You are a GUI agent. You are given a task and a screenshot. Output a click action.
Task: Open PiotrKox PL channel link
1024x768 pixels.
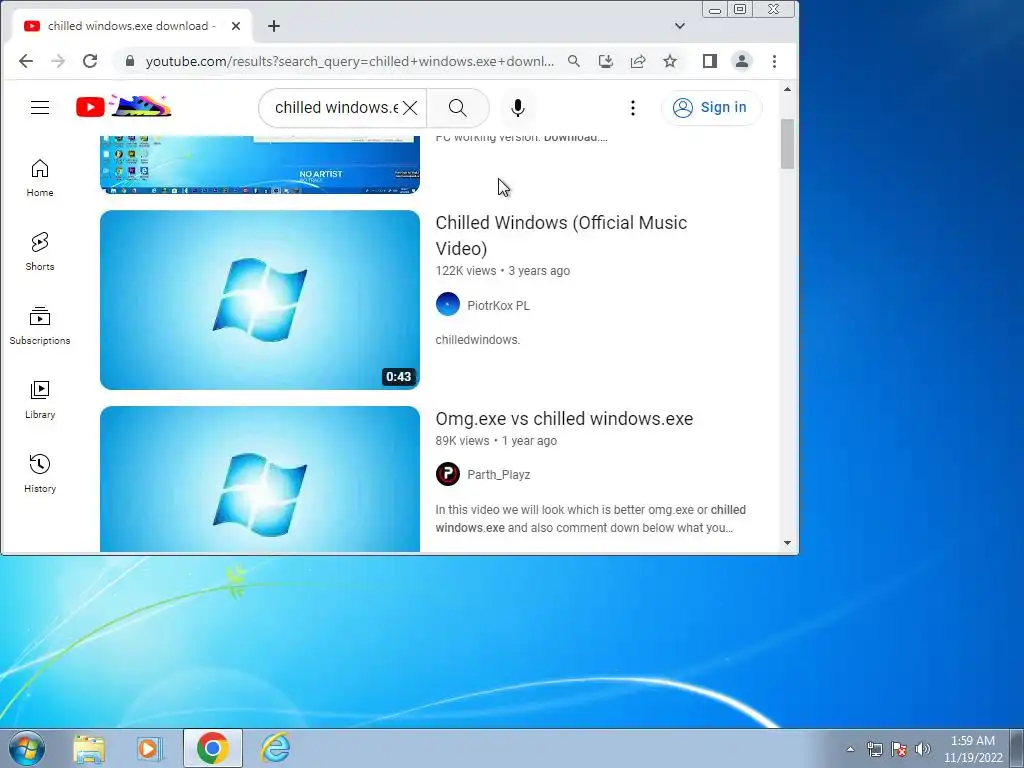[x=498, y=306]
